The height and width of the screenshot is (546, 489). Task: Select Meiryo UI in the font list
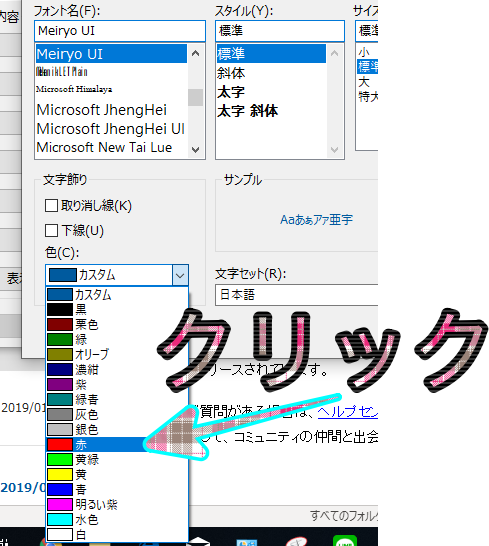[111, 54]
